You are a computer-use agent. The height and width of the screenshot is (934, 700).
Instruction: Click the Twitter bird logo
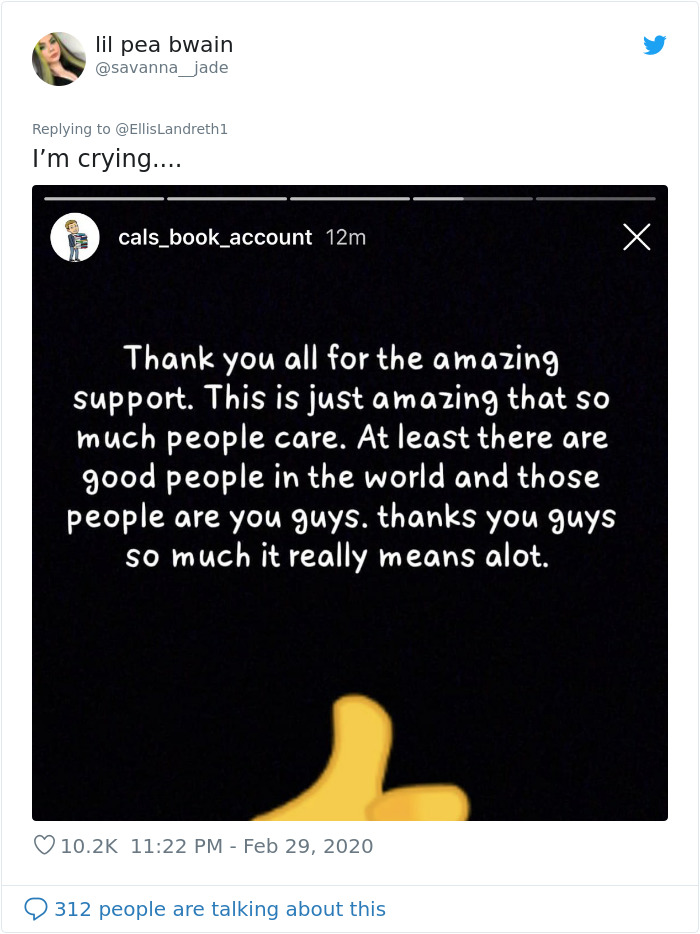(x=655, y=45)
